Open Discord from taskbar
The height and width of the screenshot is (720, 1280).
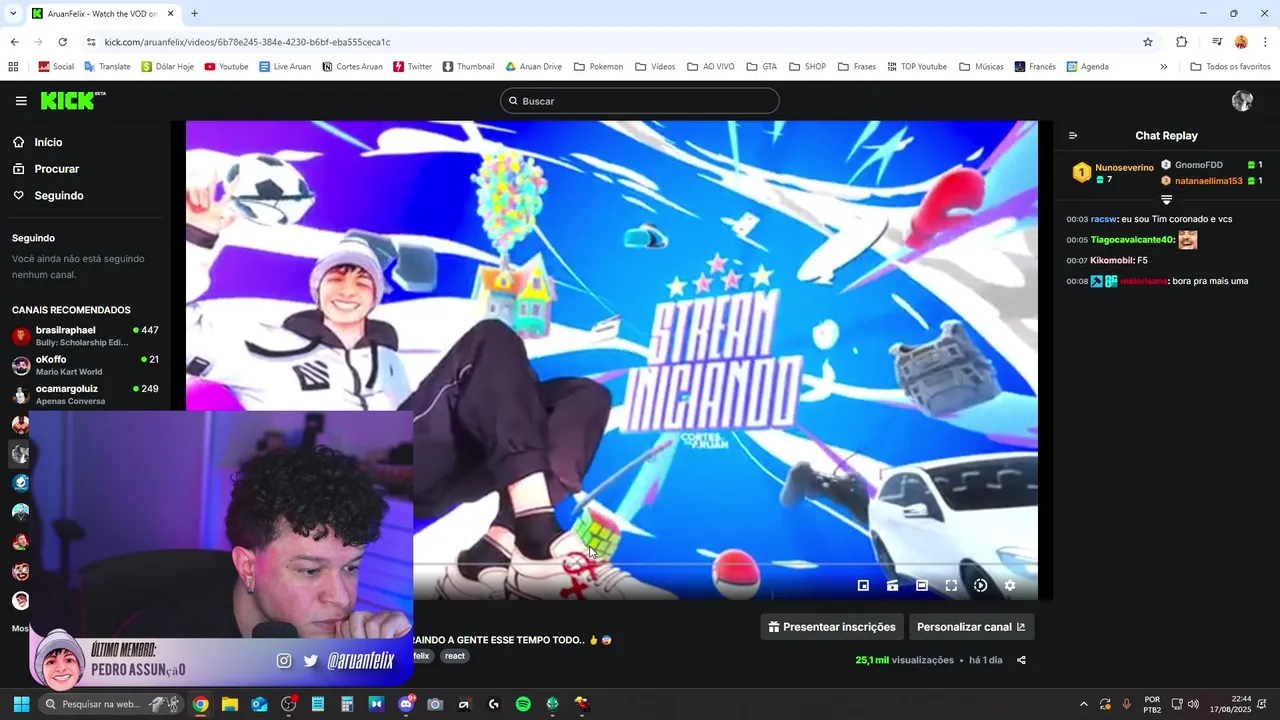click(x=406, y=704)
